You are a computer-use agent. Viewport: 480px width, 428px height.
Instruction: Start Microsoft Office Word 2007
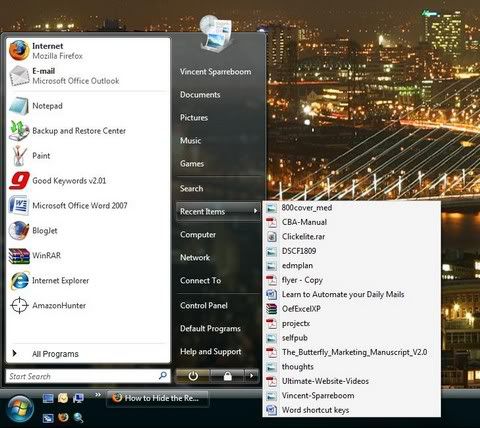pos(88,205)
